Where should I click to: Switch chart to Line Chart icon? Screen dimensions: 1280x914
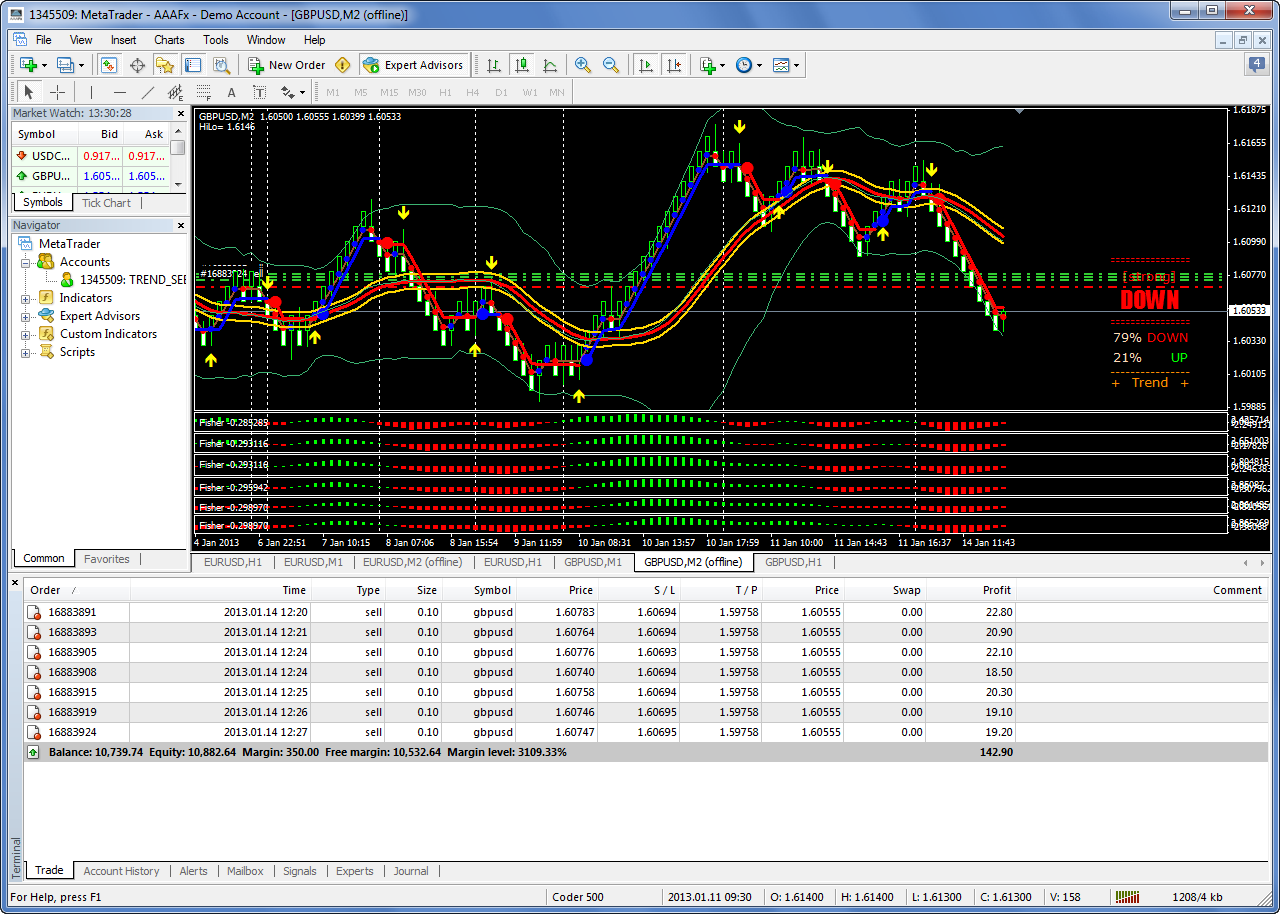pyautogui.click(x=550, y=65)
